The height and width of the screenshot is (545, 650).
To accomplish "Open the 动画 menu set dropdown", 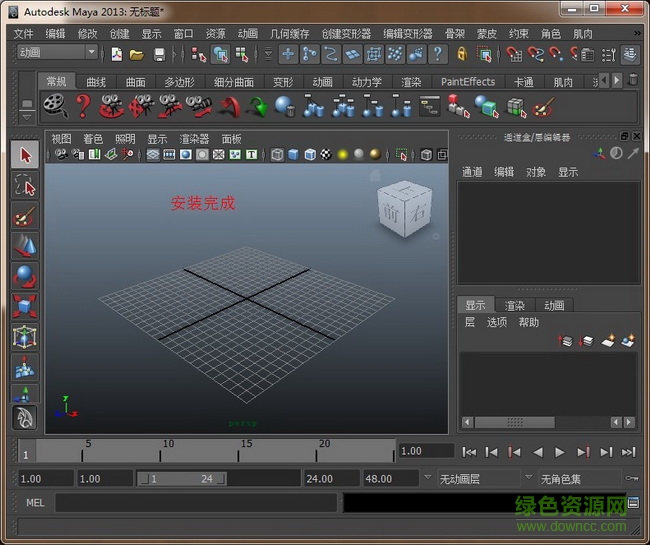I will point(58,53).
